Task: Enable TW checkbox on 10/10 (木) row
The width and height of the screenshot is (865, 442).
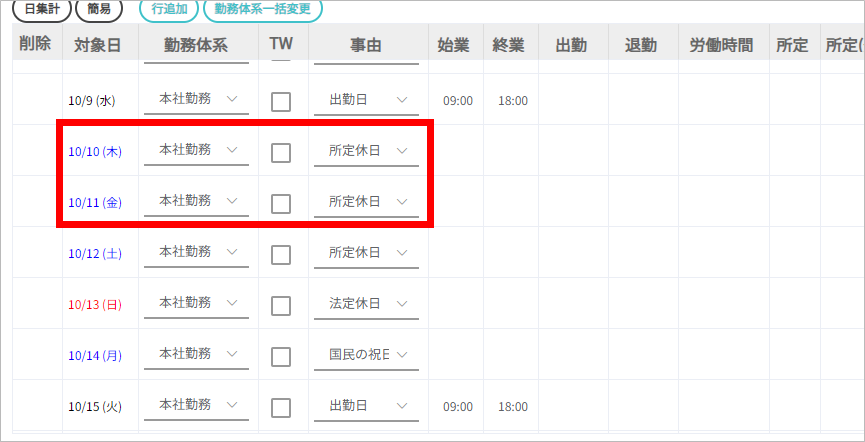Action: [281, 152]
